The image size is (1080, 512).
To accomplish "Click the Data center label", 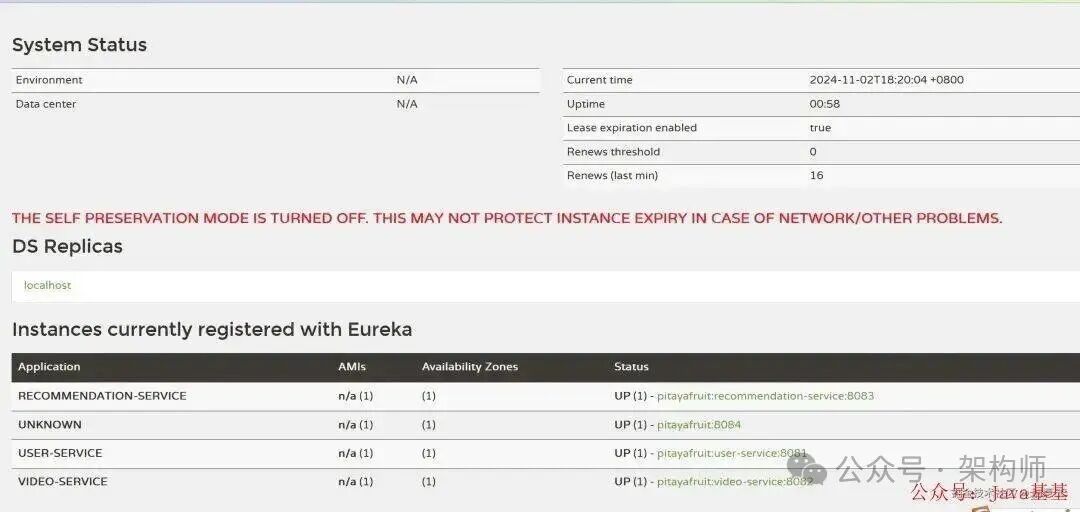I will pyautogui.click(x=46, y=104).
